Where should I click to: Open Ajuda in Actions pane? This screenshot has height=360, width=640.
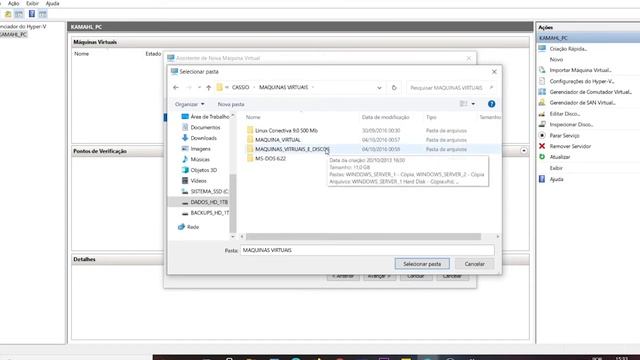coord(556,179)
